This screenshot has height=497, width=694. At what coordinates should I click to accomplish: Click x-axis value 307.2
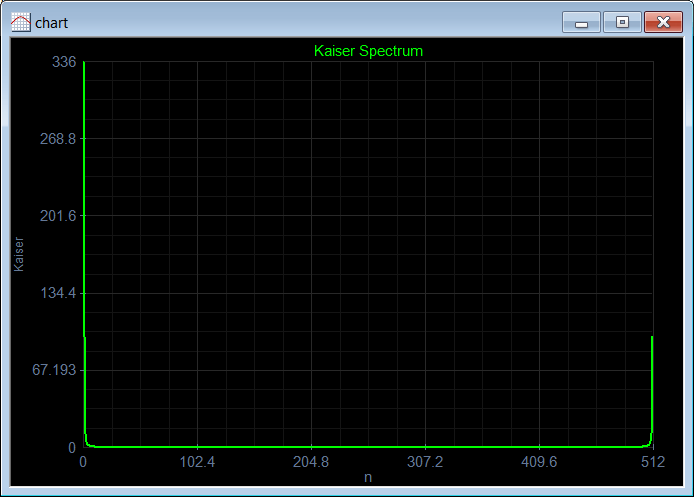[x=425, y=462]
